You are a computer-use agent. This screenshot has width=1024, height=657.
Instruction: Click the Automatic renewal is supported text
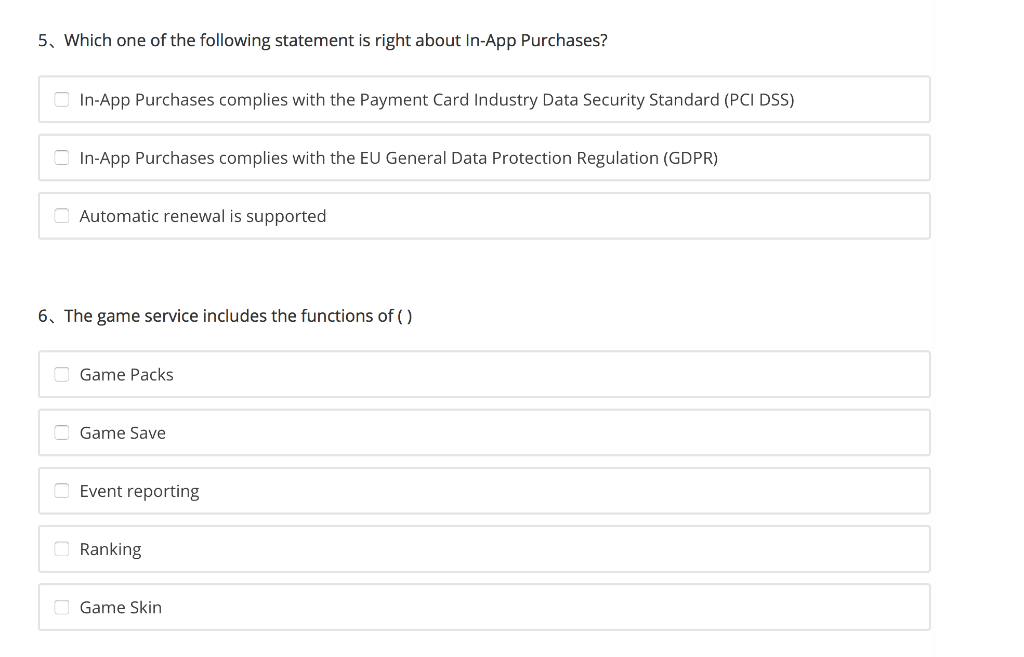coord(202,216)
